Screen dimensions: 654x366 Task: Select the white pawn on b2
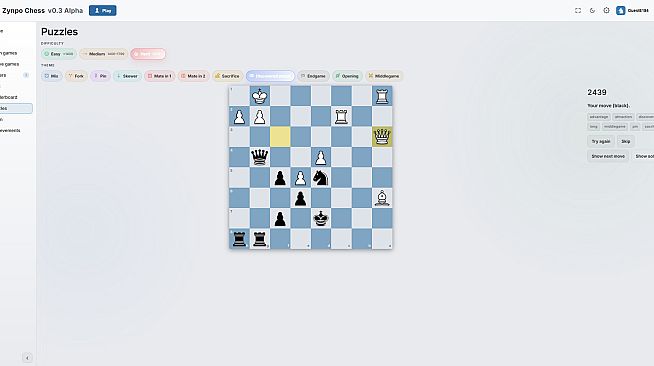(x=259, y=116)
